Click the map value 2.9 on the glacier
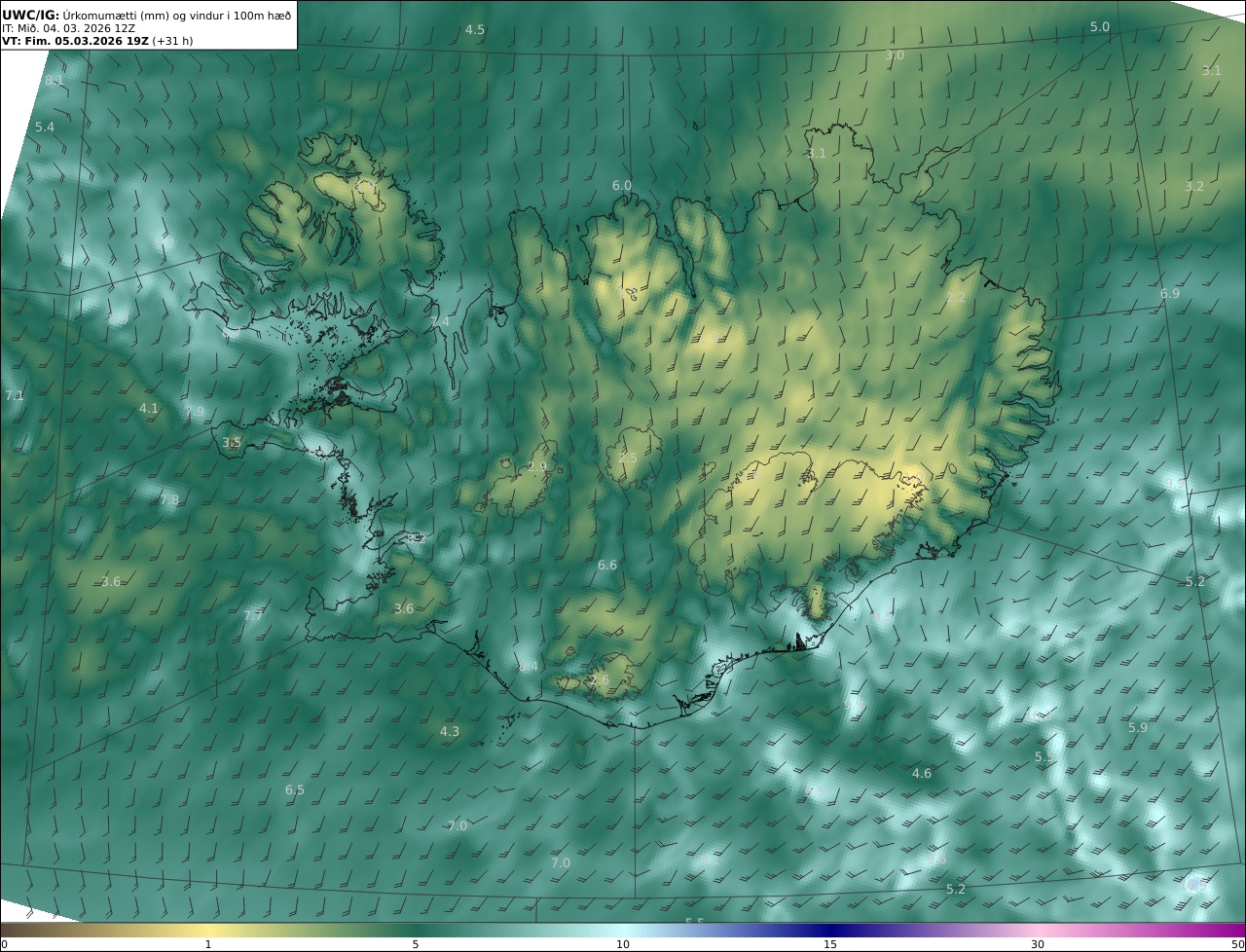 tap(537, 467)
